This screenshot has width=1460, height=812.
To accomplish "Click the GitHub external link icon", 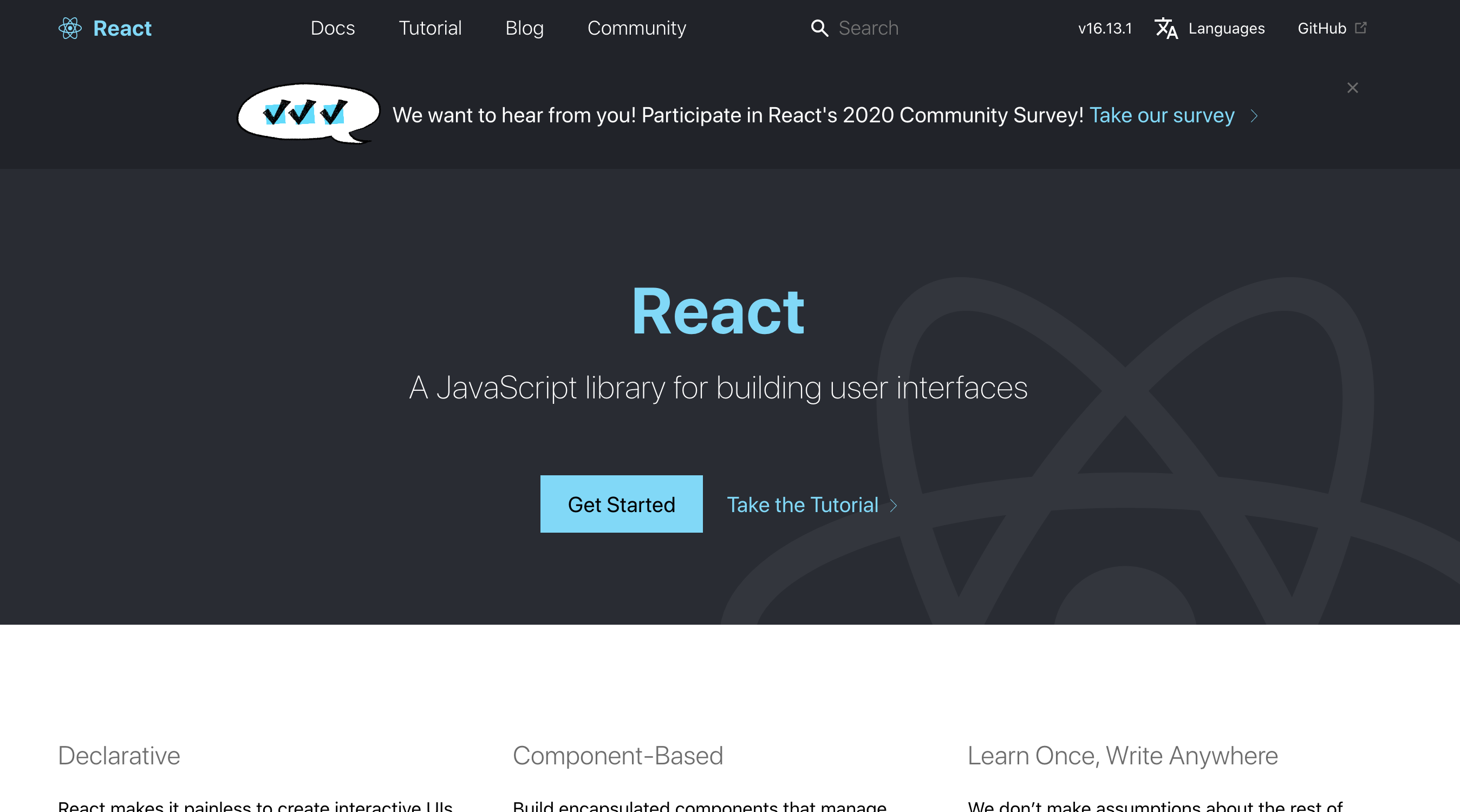I will [1360, 28].
